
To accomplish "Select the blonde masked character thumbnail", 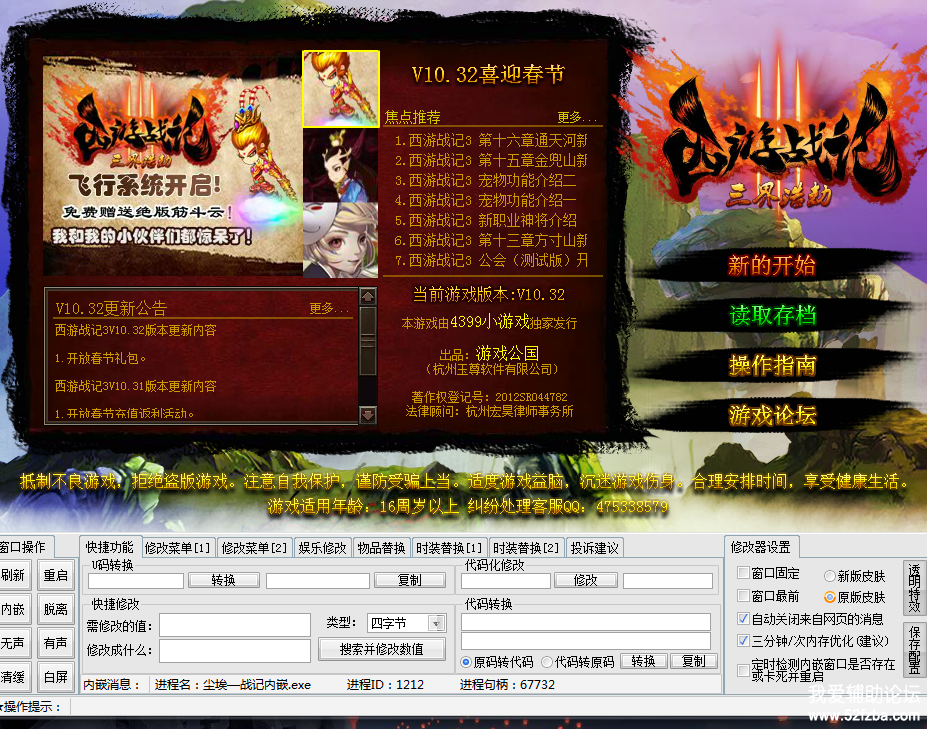I will pyautogui.click(x=341, y=240).
